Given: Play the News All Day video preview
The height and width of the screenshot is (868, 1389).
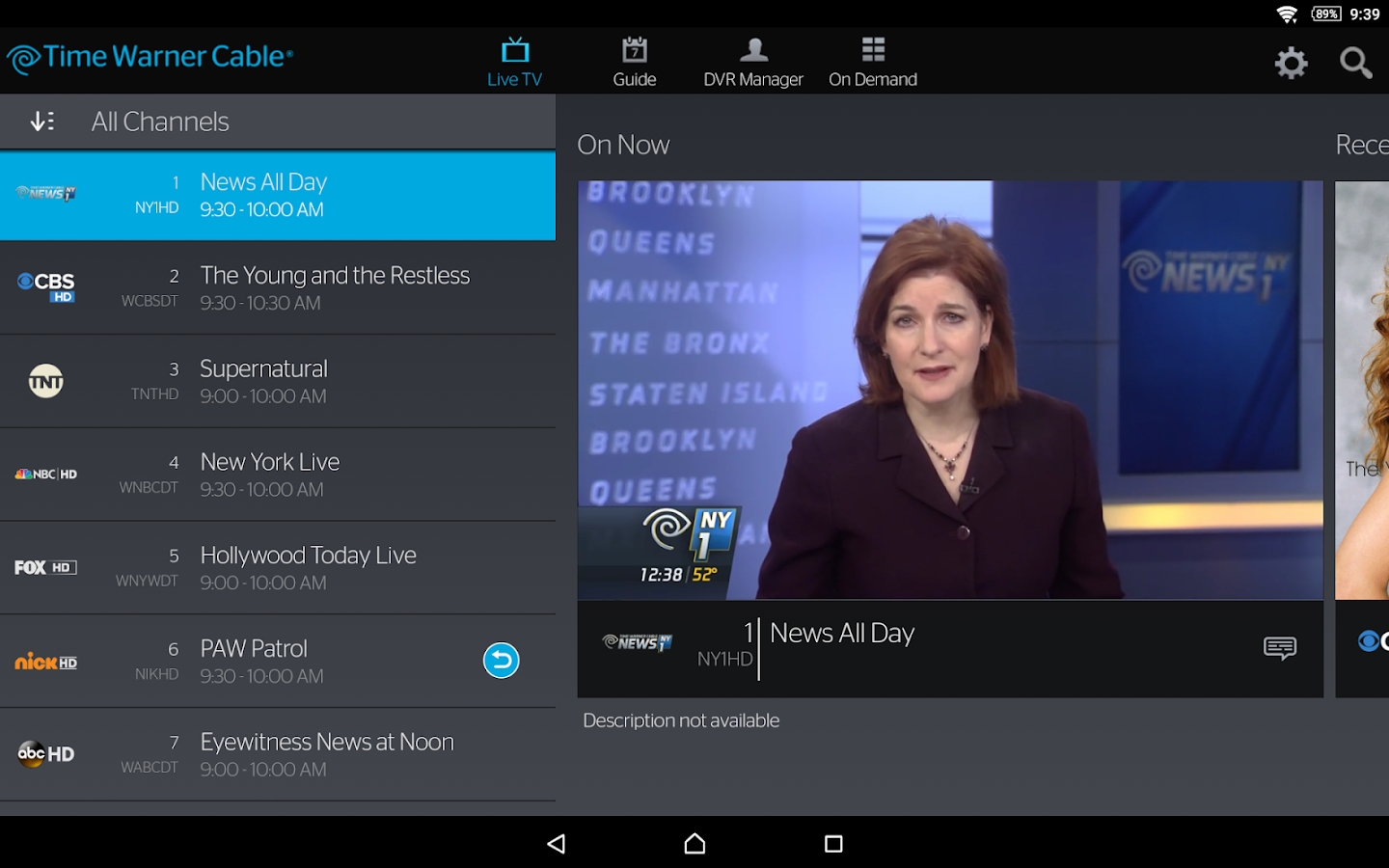Looking at the screenshot, I should coord(950,390).
